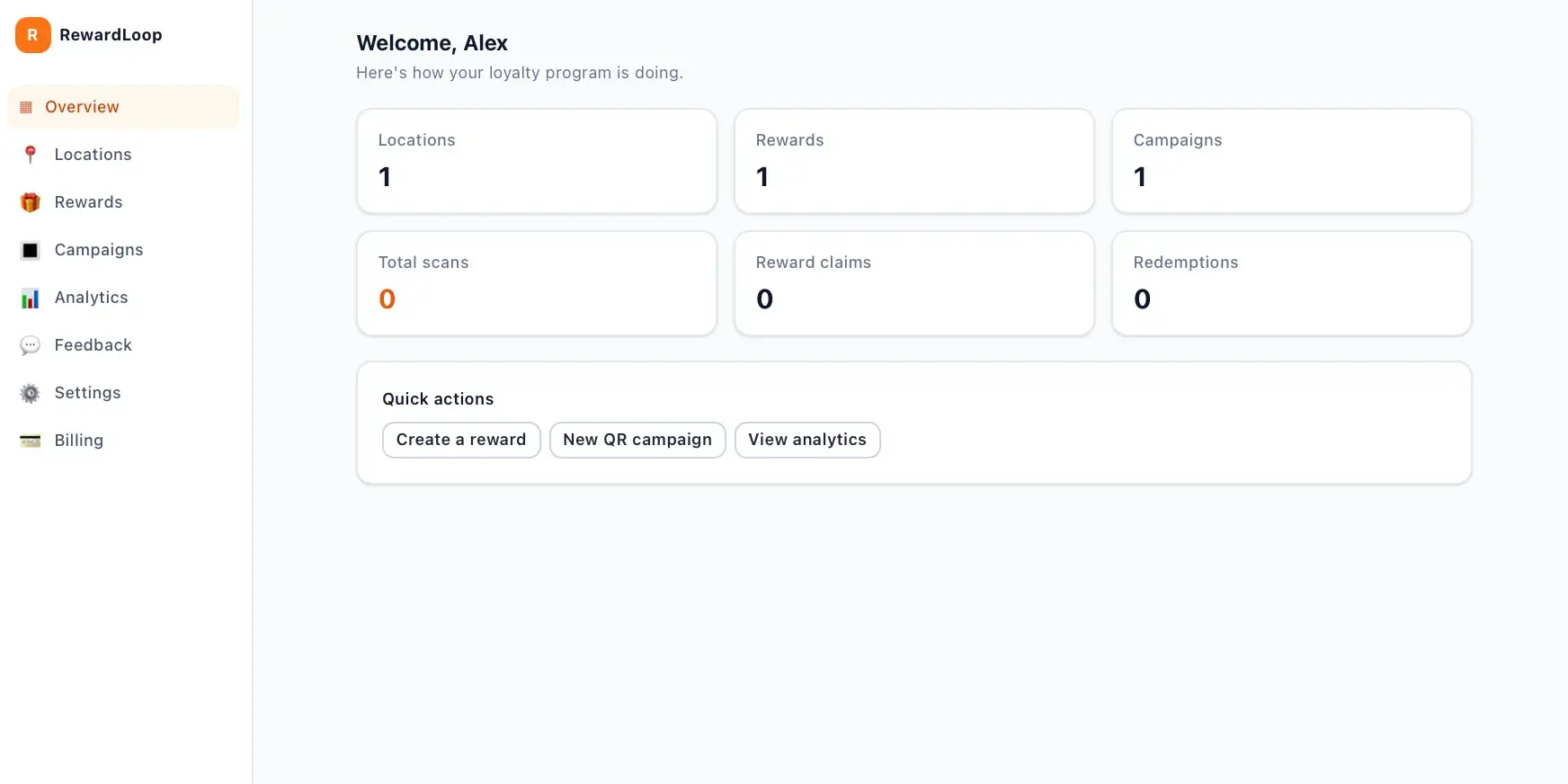The width and height of the screenshot is (1568, 784).
Task: Open the Analytics sidebar label
Action: pyautogui.click(x=91, y=298)
